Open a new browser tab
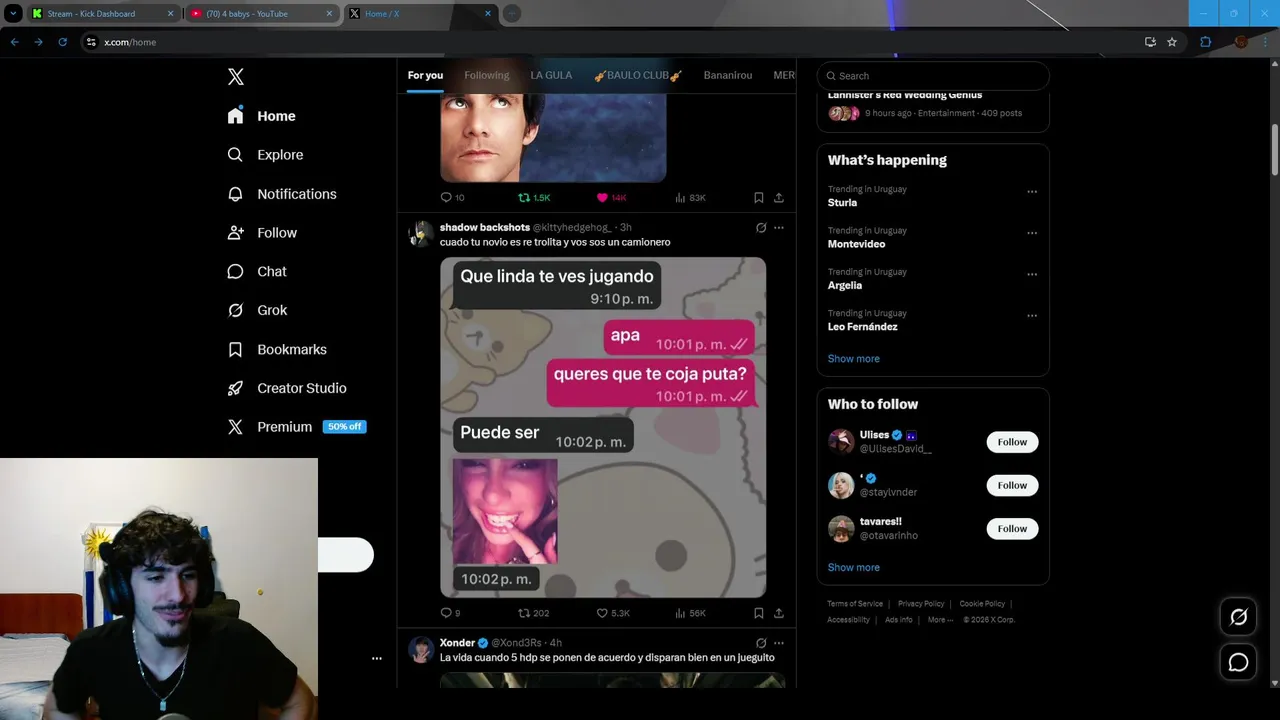 511,14
